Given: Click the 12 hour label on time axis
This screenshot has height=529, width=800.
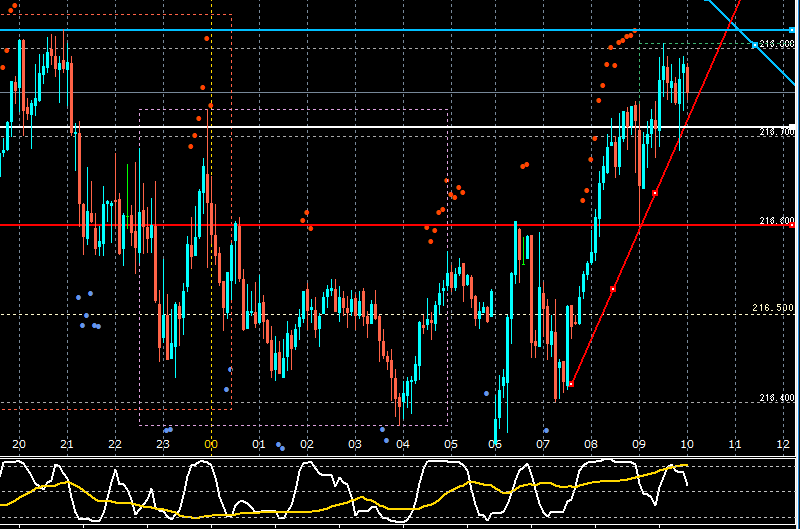Looking at the screenshot, I should [x=783, y=444].
